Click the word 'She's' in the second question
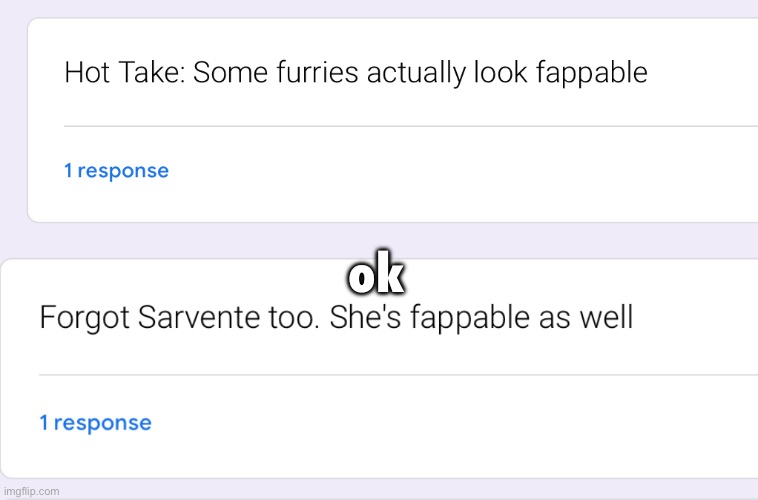Screen dimensions: 758x500 click(x=365, y=318)
